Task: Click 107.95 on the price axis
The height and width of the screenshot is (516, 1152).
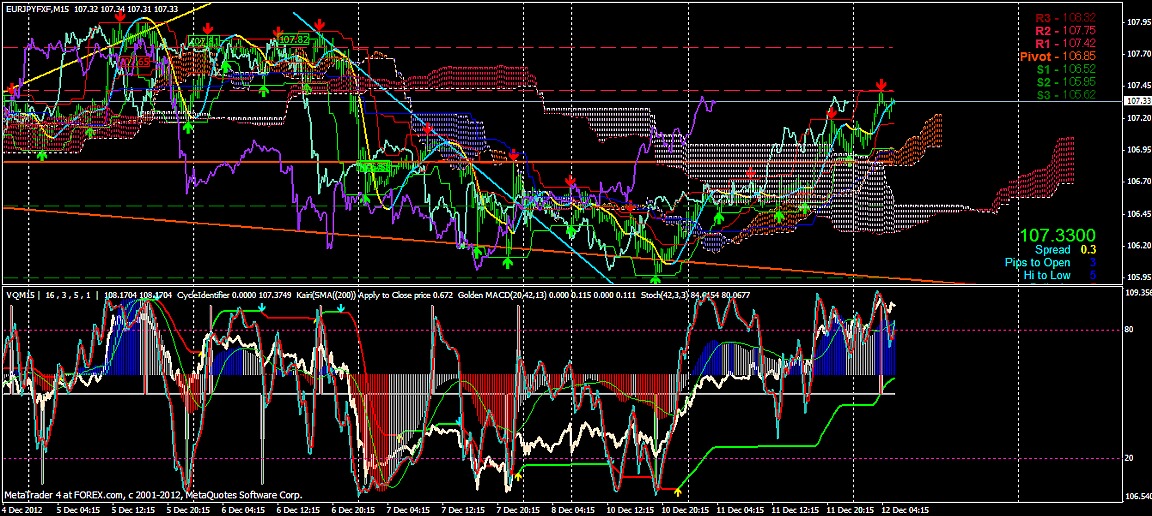Action: pos(1137,22)
